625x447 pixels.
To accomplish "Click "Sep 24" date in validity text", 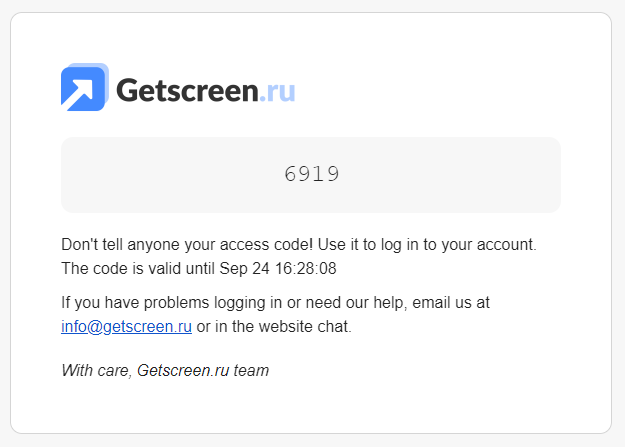I will coord(244,268).
